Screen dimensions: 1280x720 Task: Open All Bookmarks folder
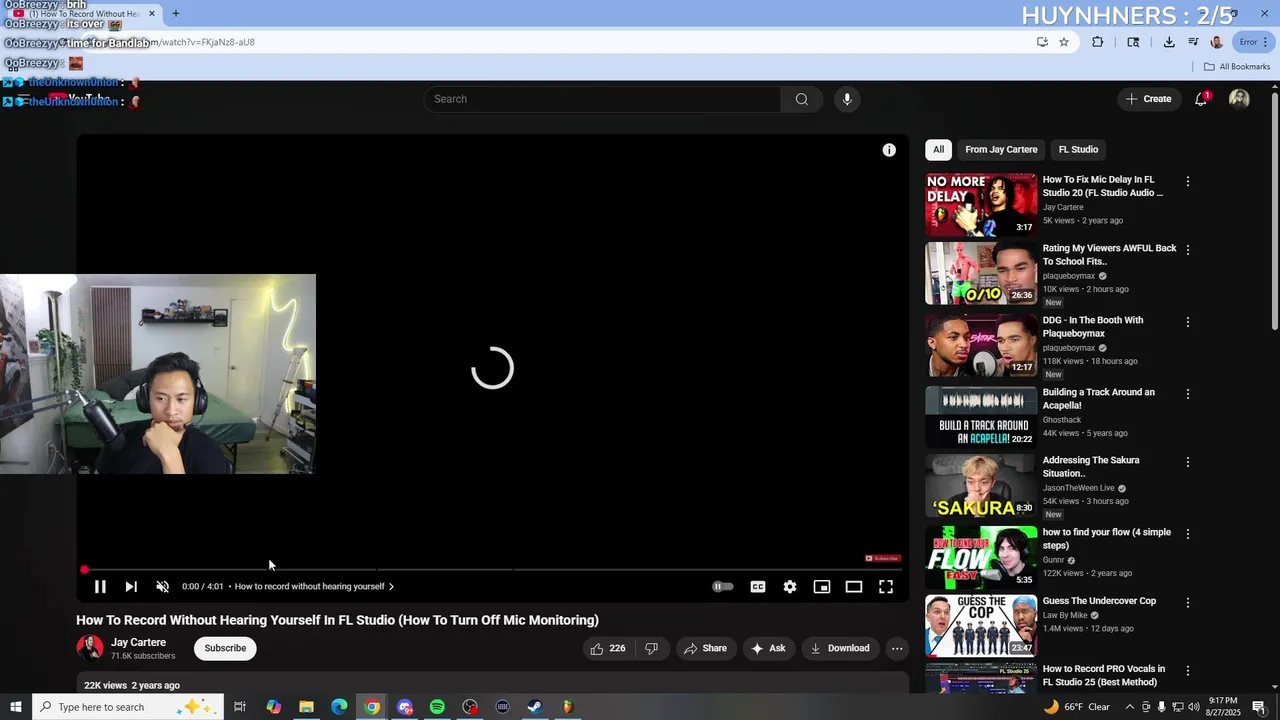tap(1237, 67)
